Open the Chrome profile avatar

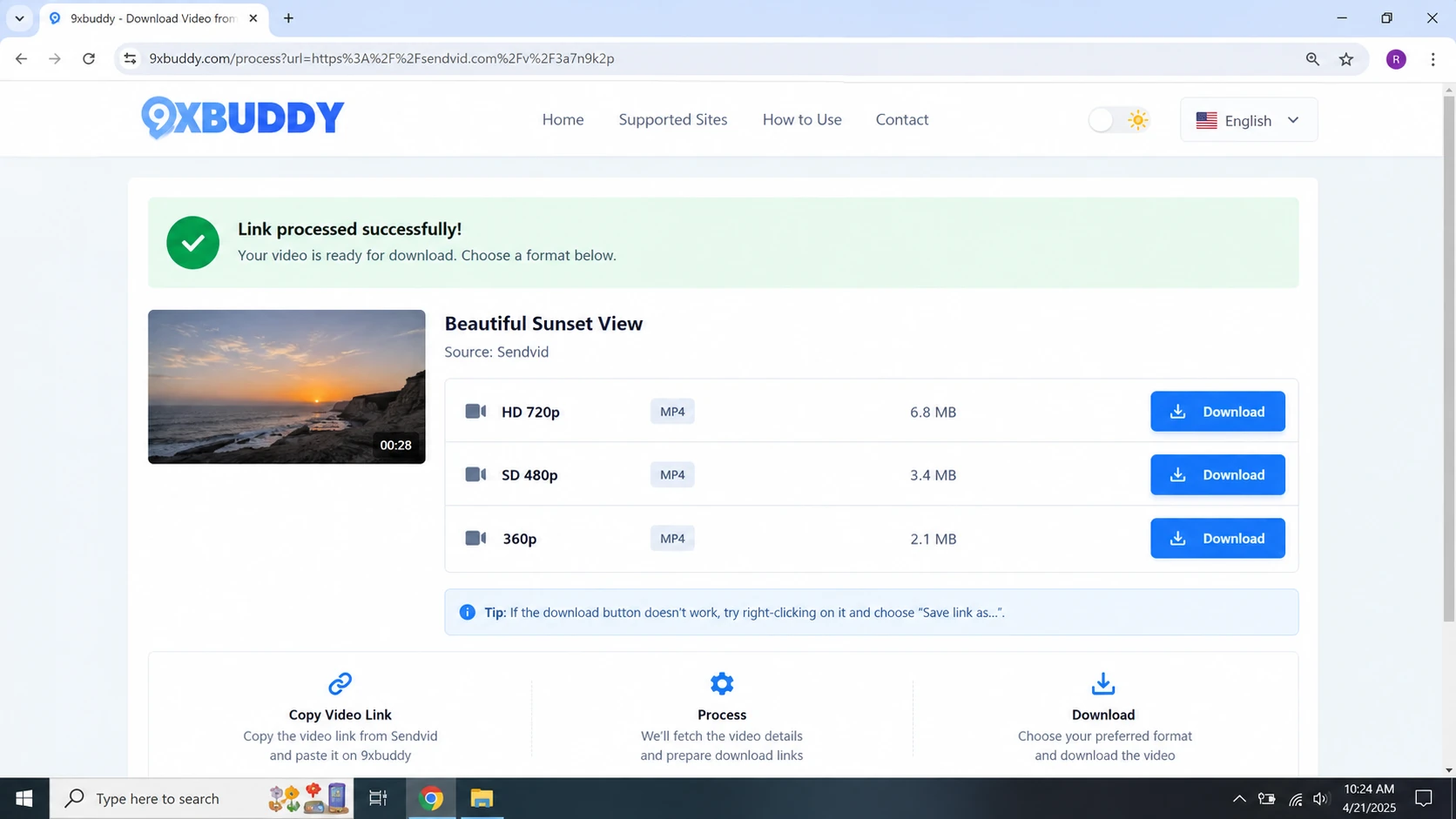[1396, 59]
